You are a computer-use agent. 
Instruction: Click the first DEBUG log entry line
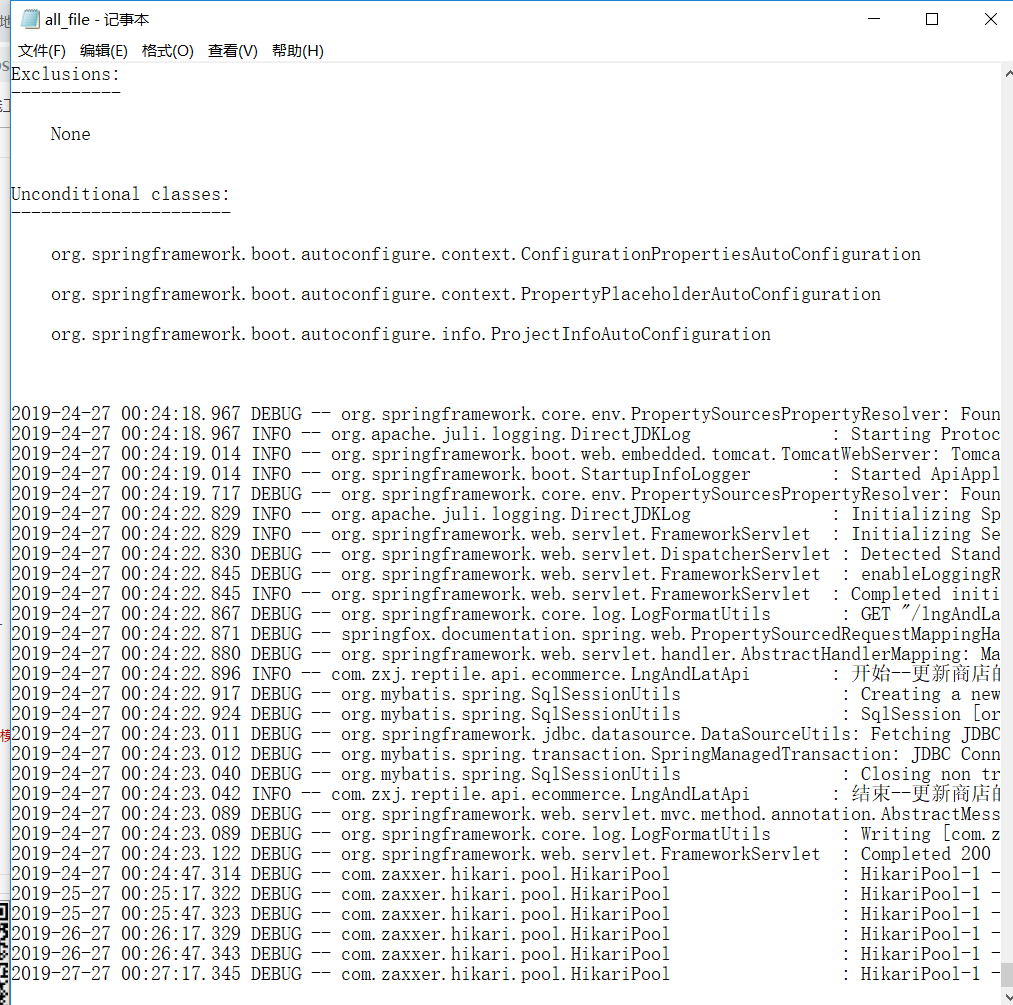click(x=400, y=413)
